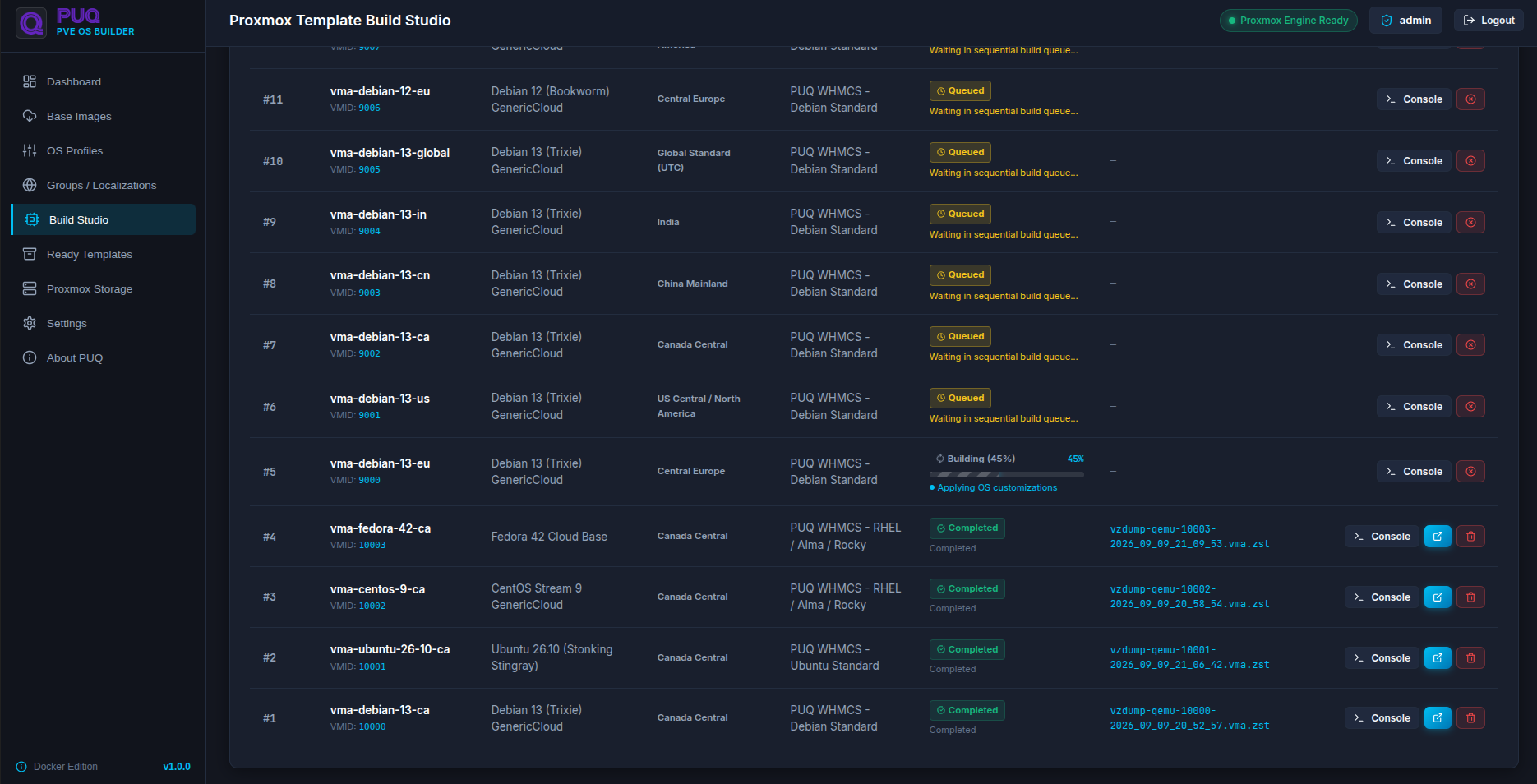Open Groups / Localizations
1537x784 pixels.
pyautogui.click(x=103, y=185)
